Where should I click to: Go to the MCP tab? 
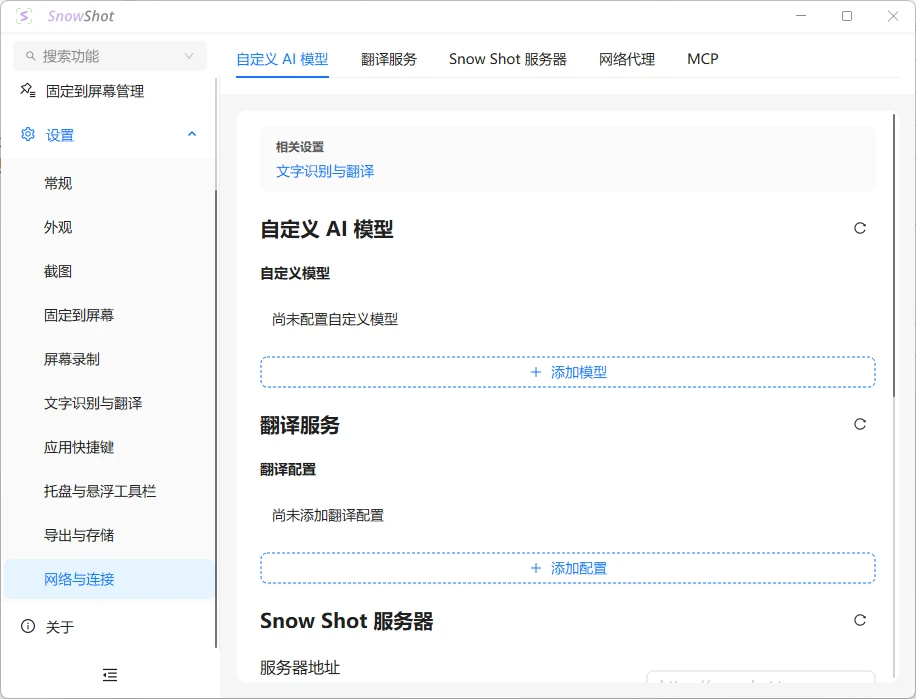pos(703,59)
